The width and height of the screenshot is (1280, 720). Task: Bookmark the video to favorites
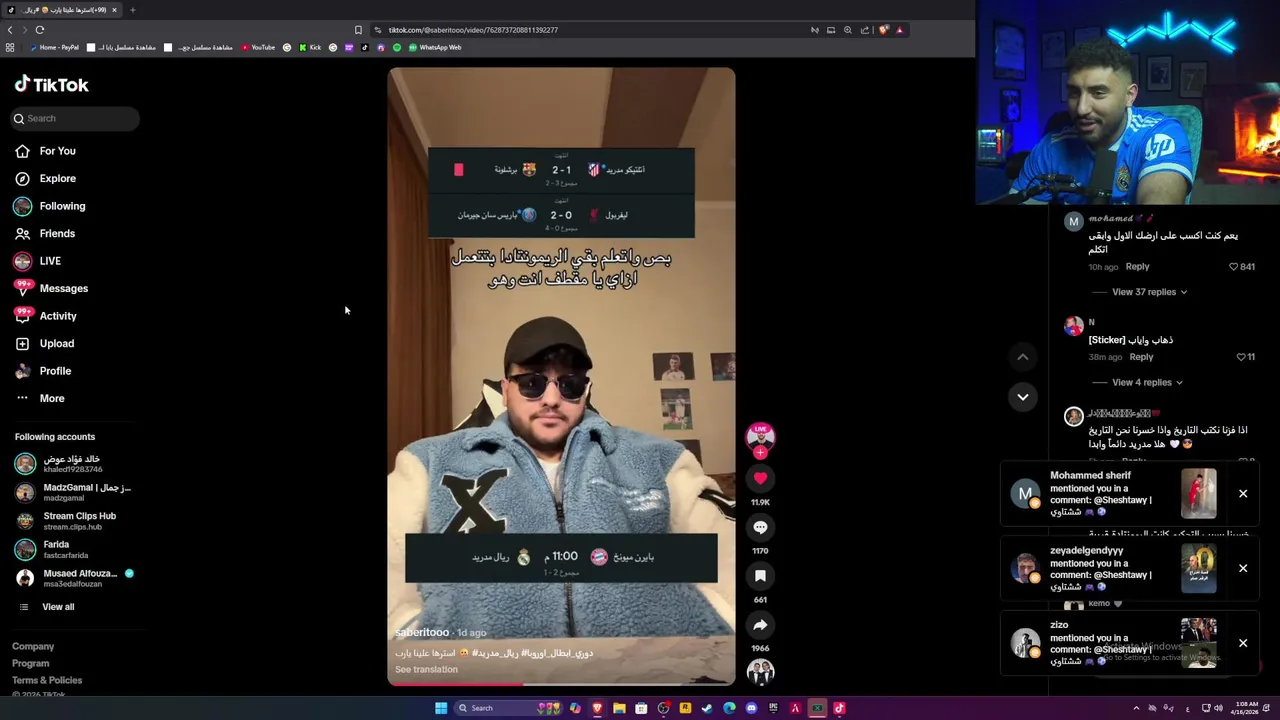(x=760, y=576)
